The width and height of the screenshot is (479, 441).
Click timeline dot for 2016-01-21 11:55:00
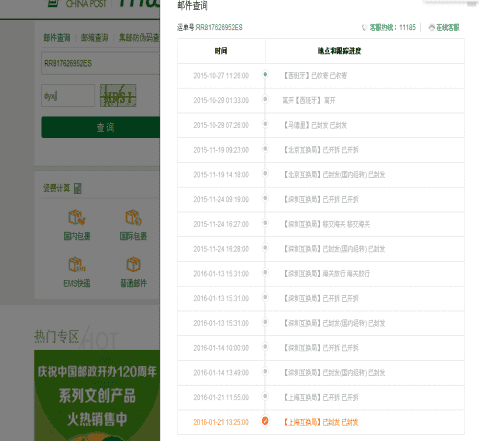click(x=265, y=396)
